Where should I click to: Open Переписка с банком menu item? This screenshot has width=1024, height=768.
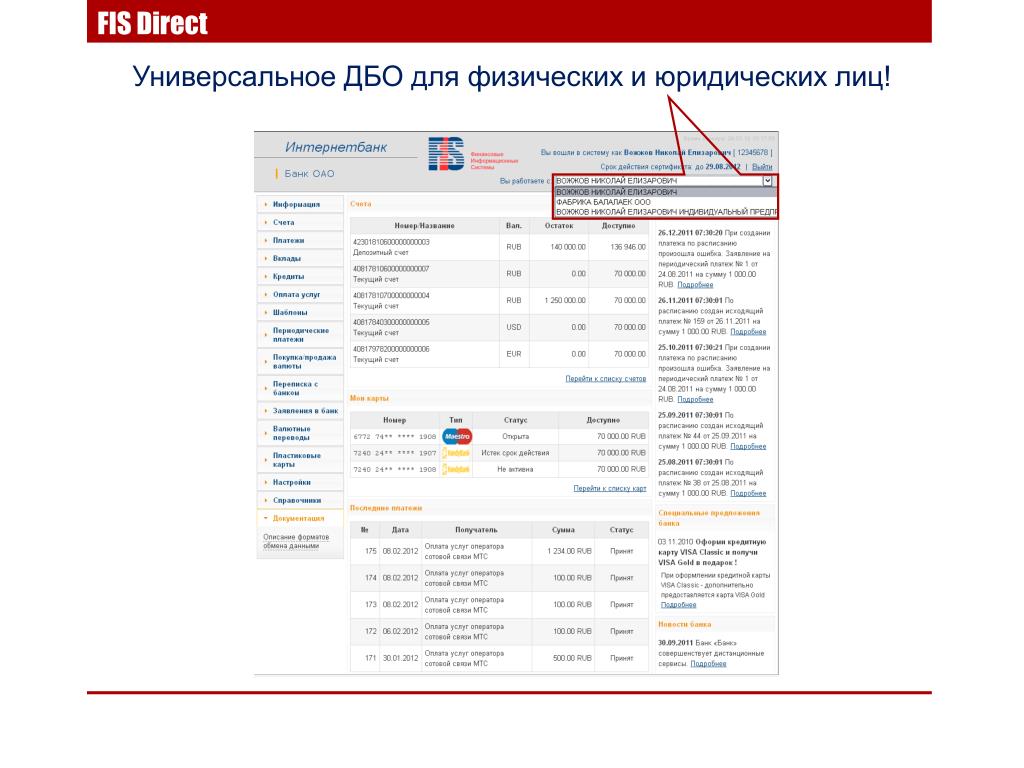(x=300, y=389)
